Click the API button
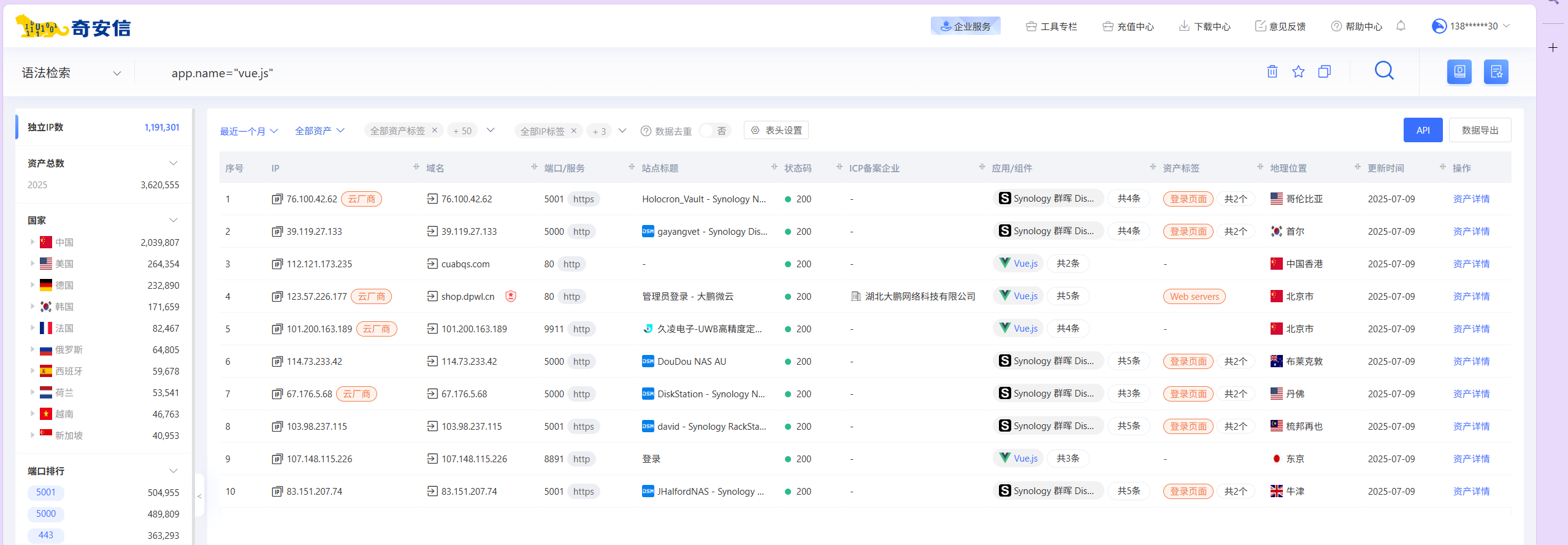Viewport: 1568px width, 545px height. point(1423,130)
